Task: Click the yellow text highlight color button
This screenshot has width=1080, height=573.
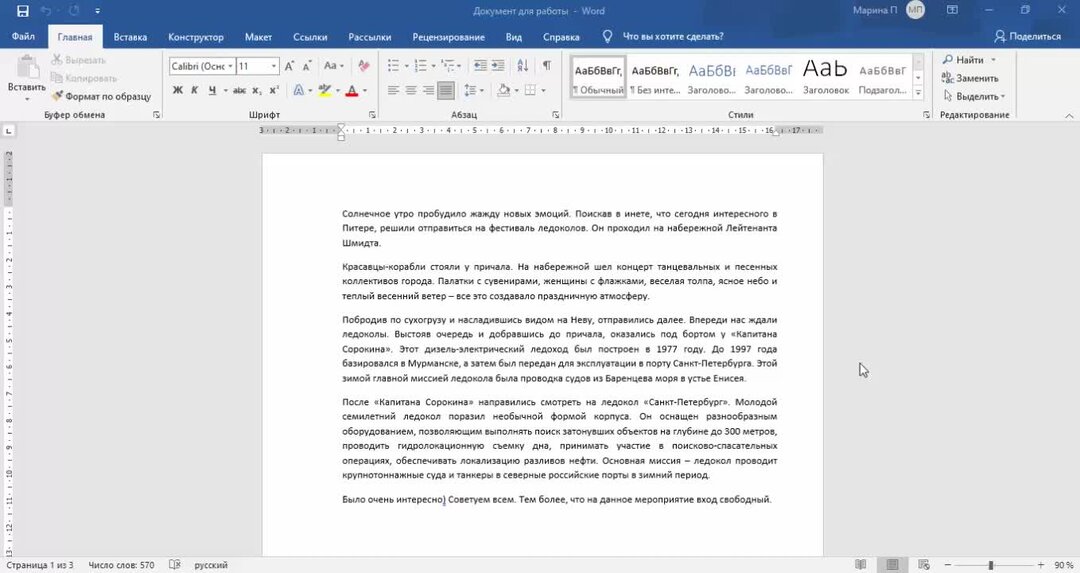Action: click(325, 90)
